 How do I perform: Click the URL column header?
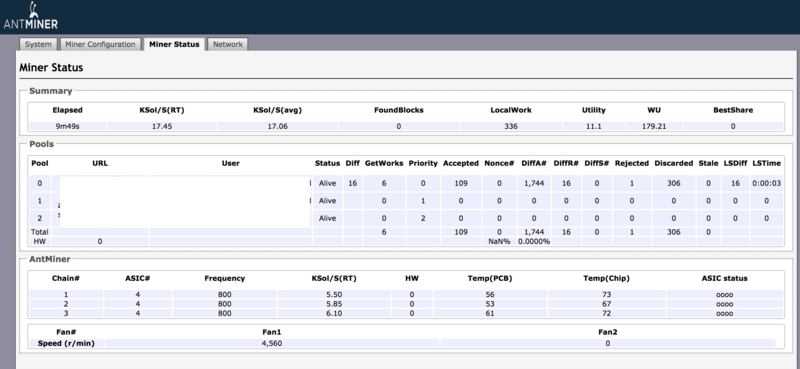[100, 163]
